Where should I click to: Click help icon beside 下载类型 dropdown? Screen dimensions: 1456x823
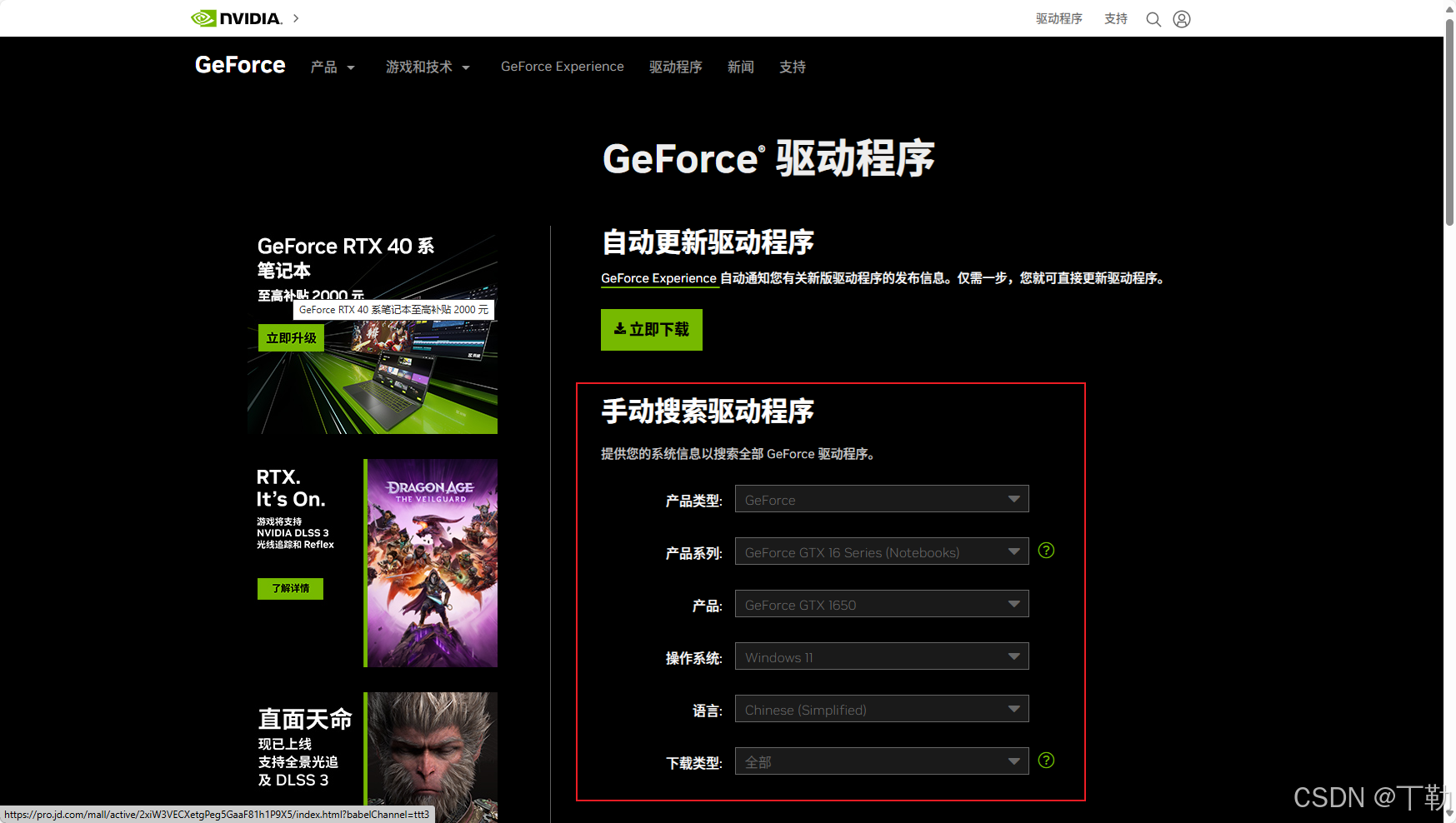tap(1047, 761)
